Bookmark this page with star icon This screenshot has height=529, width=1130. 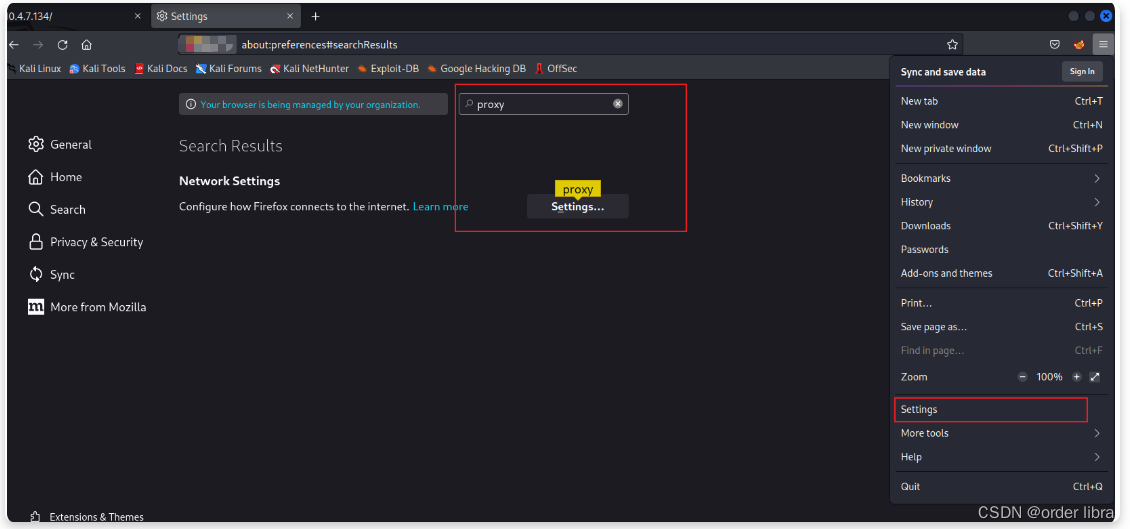click(x=952, y=45)
